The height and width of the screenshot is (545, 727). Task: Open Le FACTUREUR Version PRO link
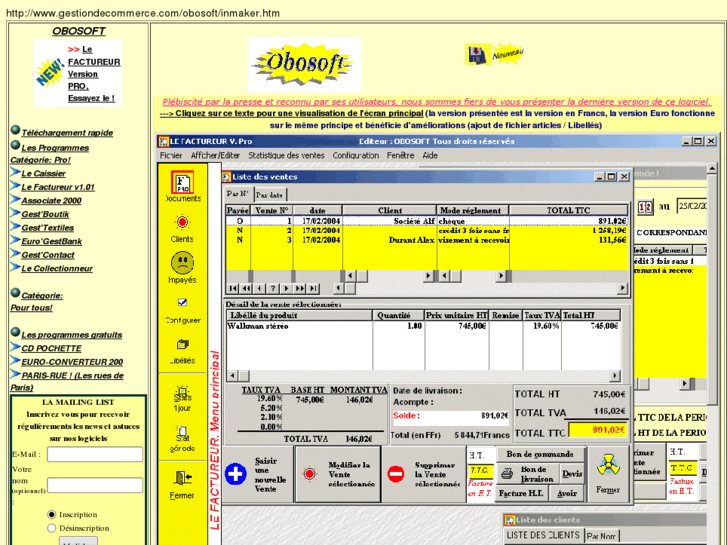(x=94, y=74)
